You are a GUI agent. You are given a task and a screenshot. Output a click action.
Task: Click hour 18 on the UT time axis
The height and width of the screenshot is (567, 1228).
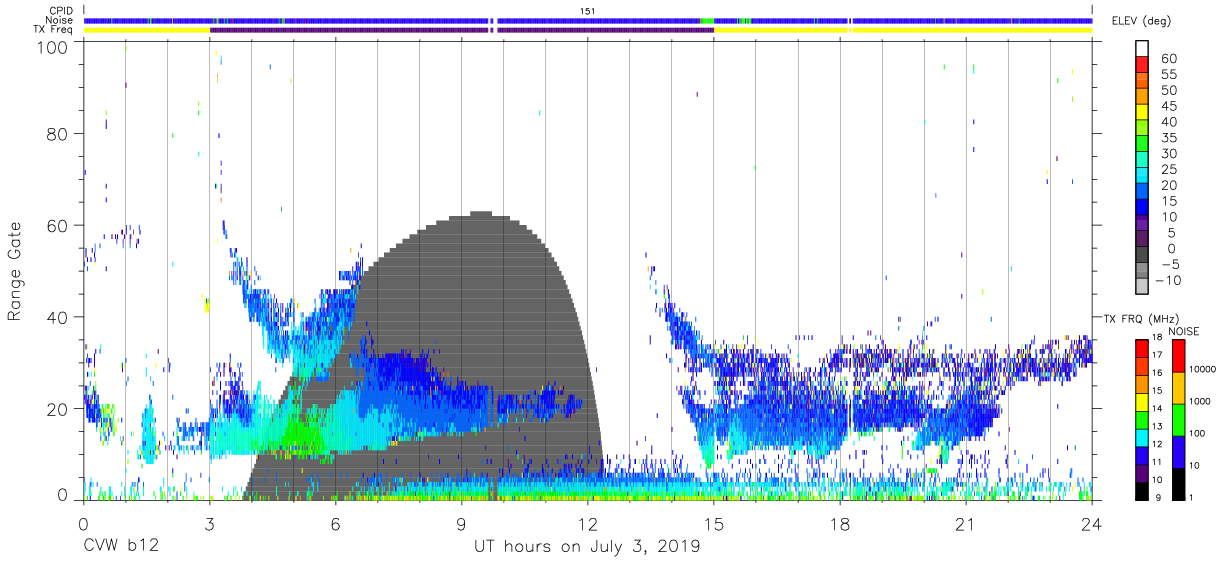(840, 524)
